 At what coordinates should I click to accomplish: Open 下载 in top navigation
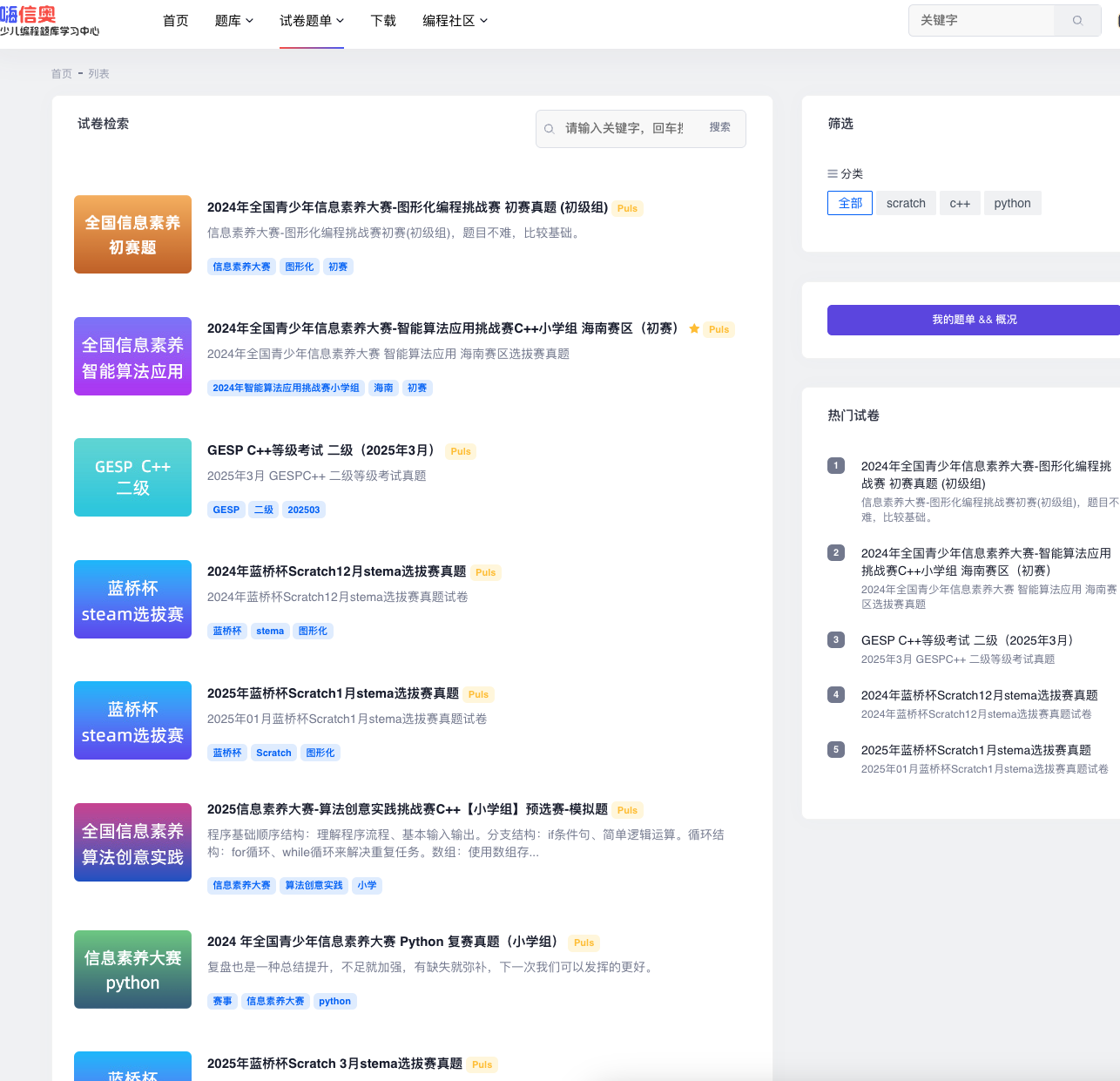coord(383,20)
